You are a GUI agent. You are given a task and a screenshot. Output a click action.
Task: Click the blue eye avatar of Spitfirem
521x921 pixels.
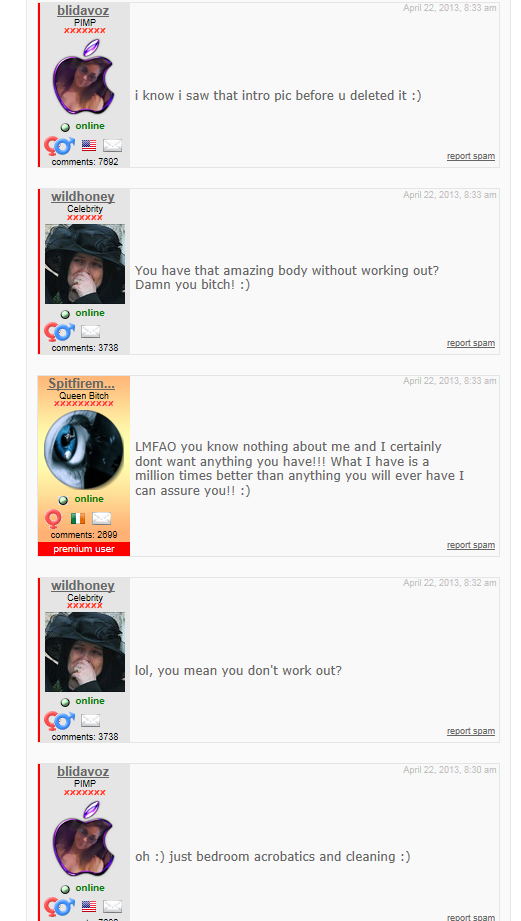point(84,450)
